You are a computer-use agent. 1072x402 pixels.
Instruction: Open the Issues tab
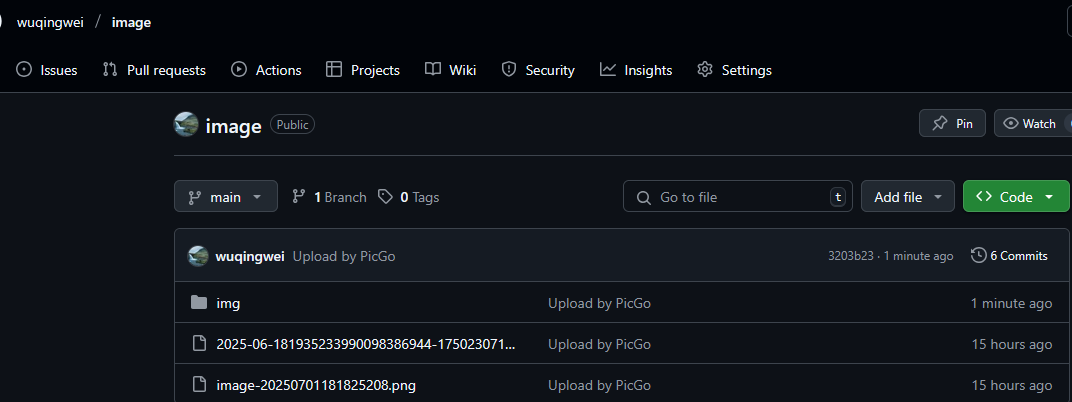pos(46,70)
